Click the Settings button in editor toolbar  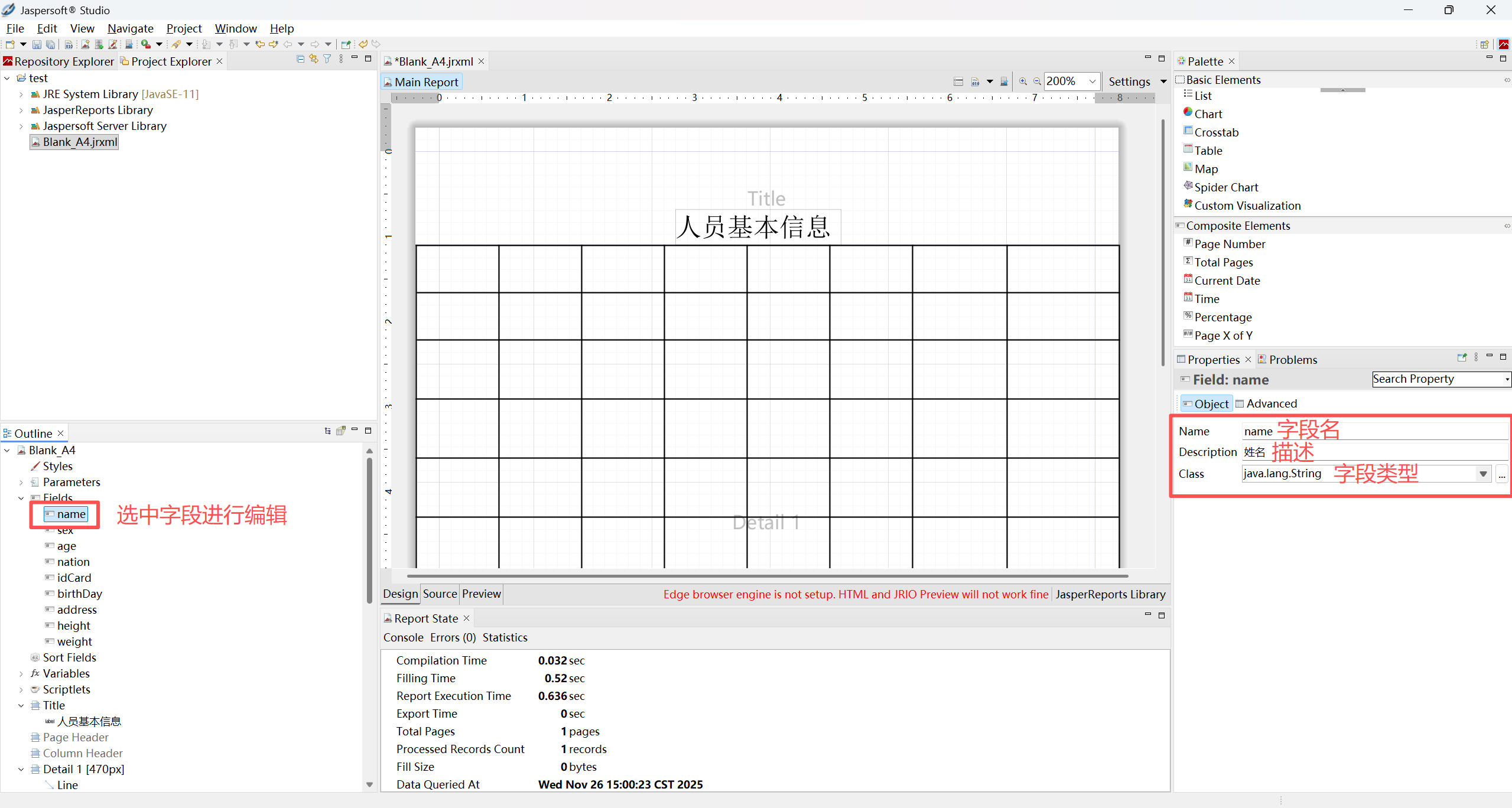(1129, 82)
